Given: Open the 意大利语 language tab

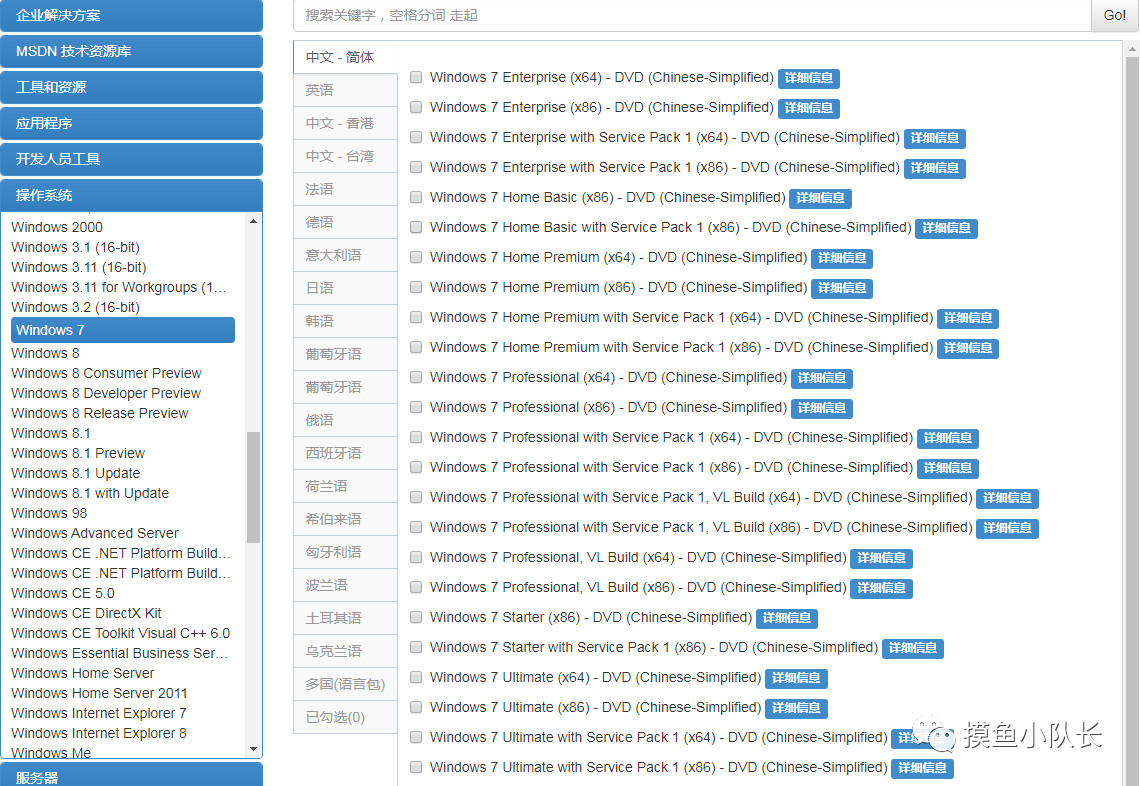Looking at the screenshot, I should click(x=345, y=255).
